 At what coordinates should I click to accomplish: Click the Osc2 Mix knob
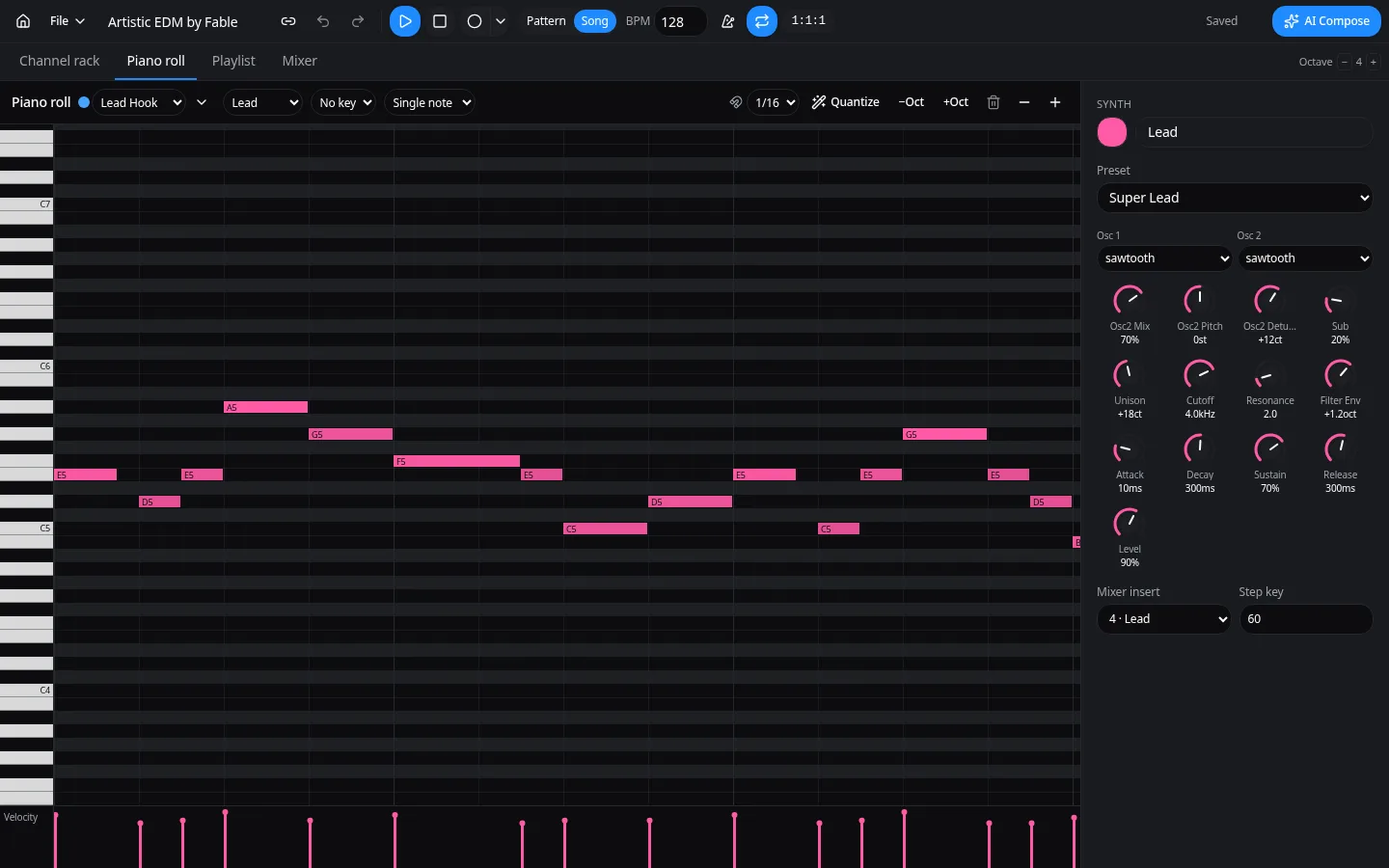click(x=1130, y=300)
